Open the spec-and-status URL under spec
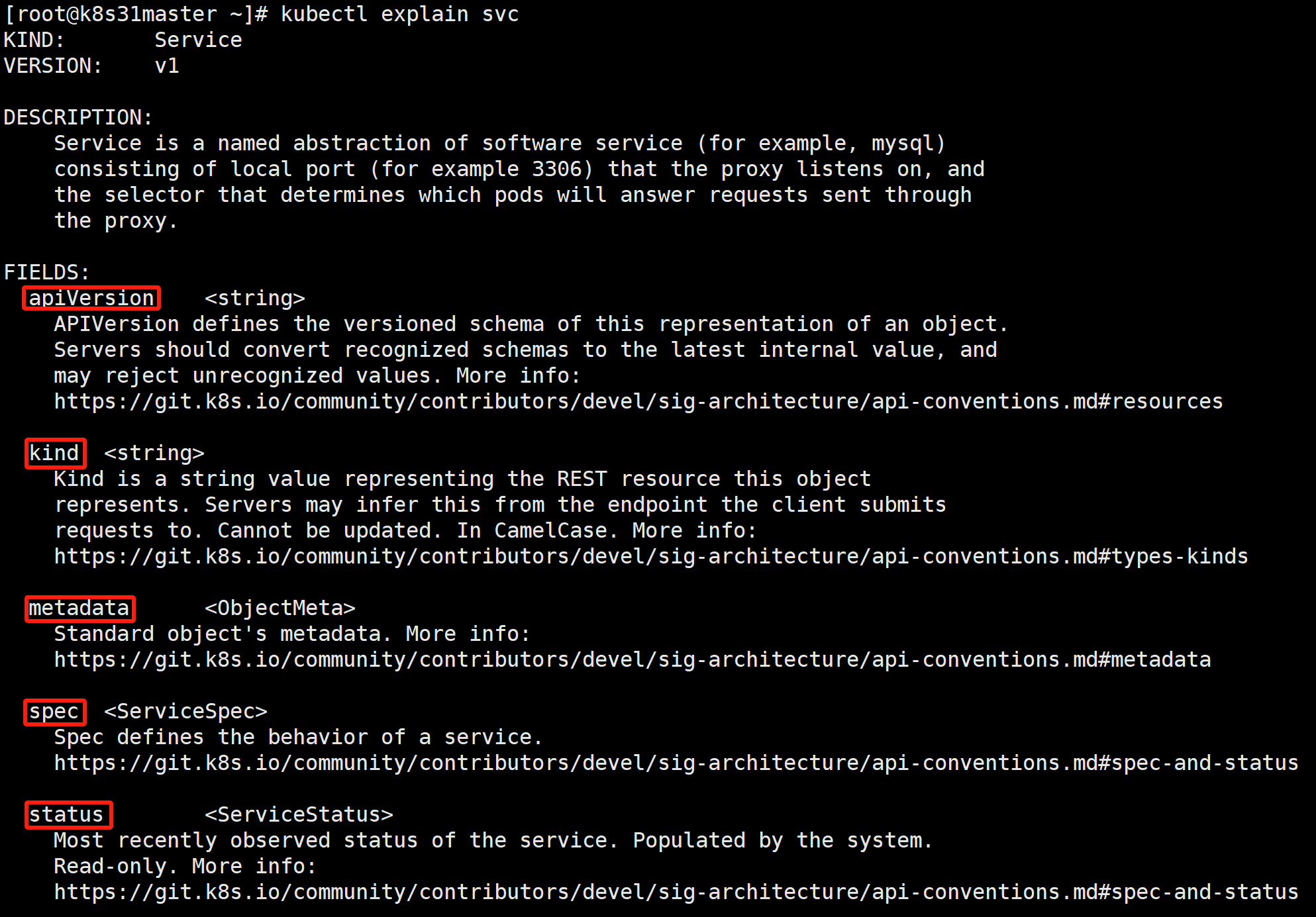 tap(676, 763)
